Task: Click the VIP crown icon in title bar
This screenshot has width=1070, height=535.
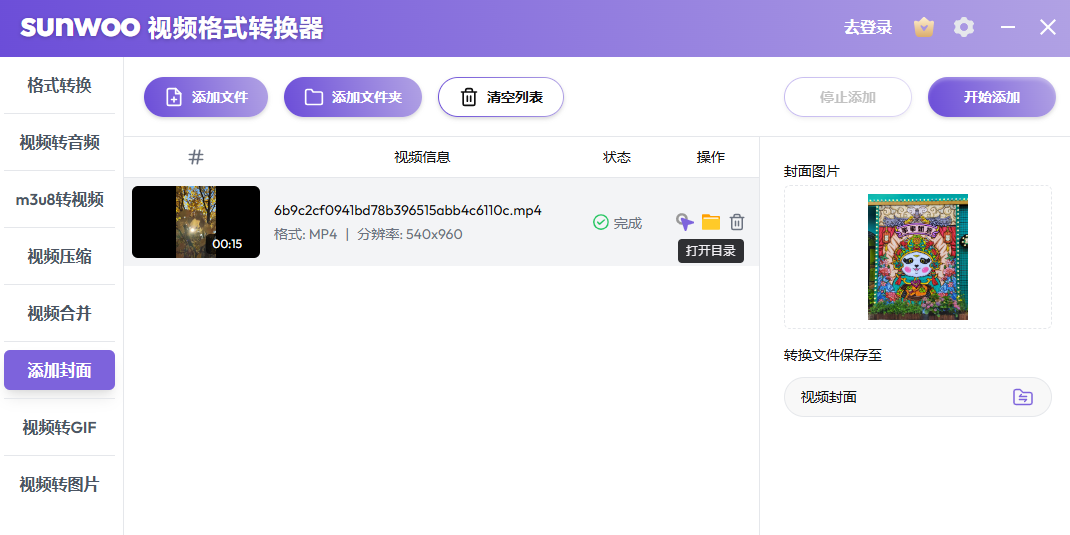Action: tap(924, 28)
